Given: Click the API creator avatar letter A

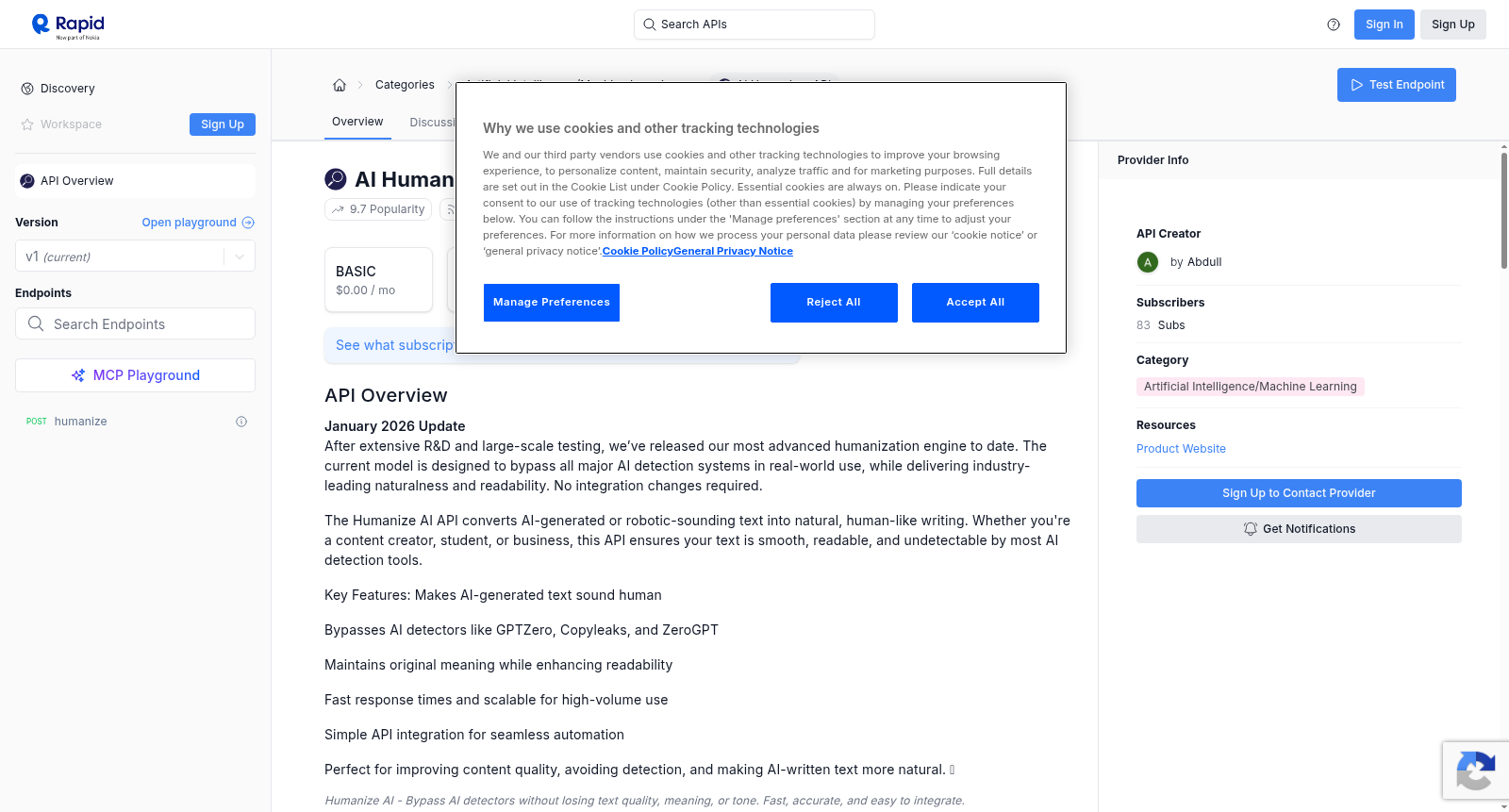Looking at the screenshot, I should click(1148, 262).
